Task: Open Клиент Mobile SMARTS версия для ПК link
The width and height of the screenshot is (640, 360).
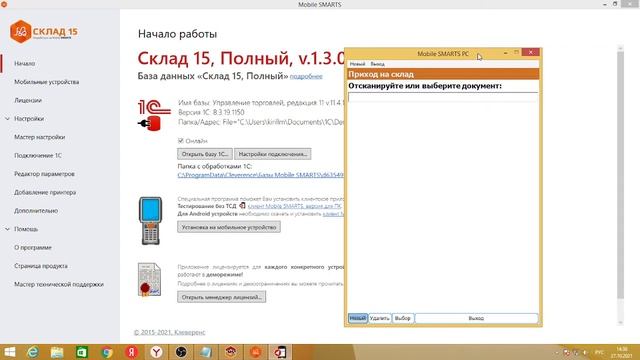Action: 295,206
